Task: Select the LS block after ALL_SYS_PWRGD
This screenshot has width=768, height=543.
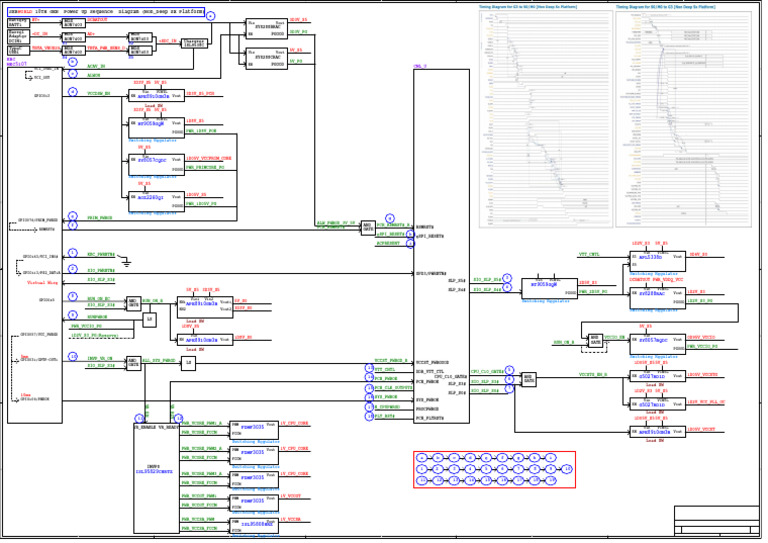Action: [x=189, y=363]
